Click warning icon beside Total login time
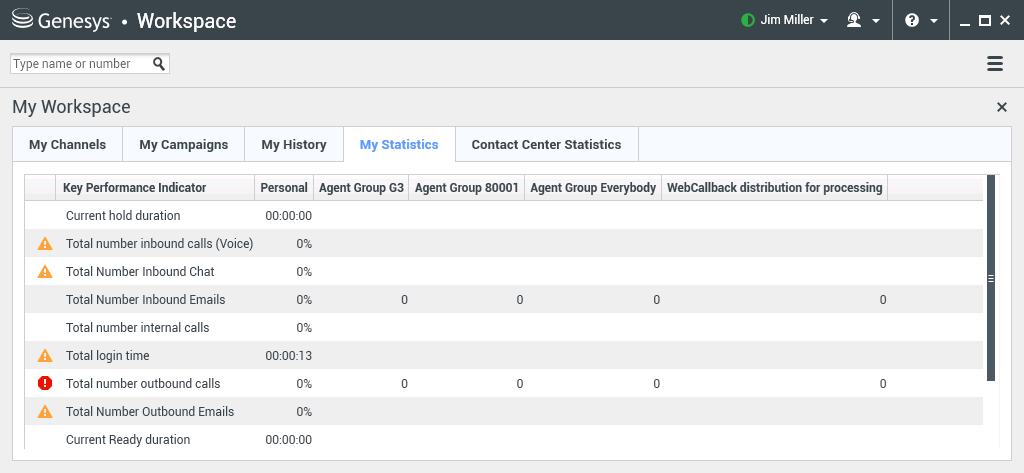 click(44, 355)
